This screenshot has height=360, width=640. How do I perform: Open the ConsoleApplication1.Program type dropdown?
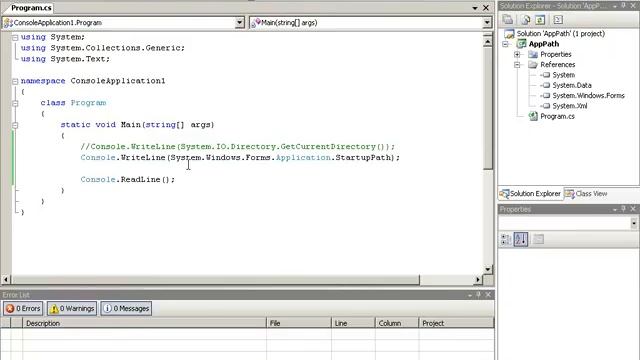point(240,23)
